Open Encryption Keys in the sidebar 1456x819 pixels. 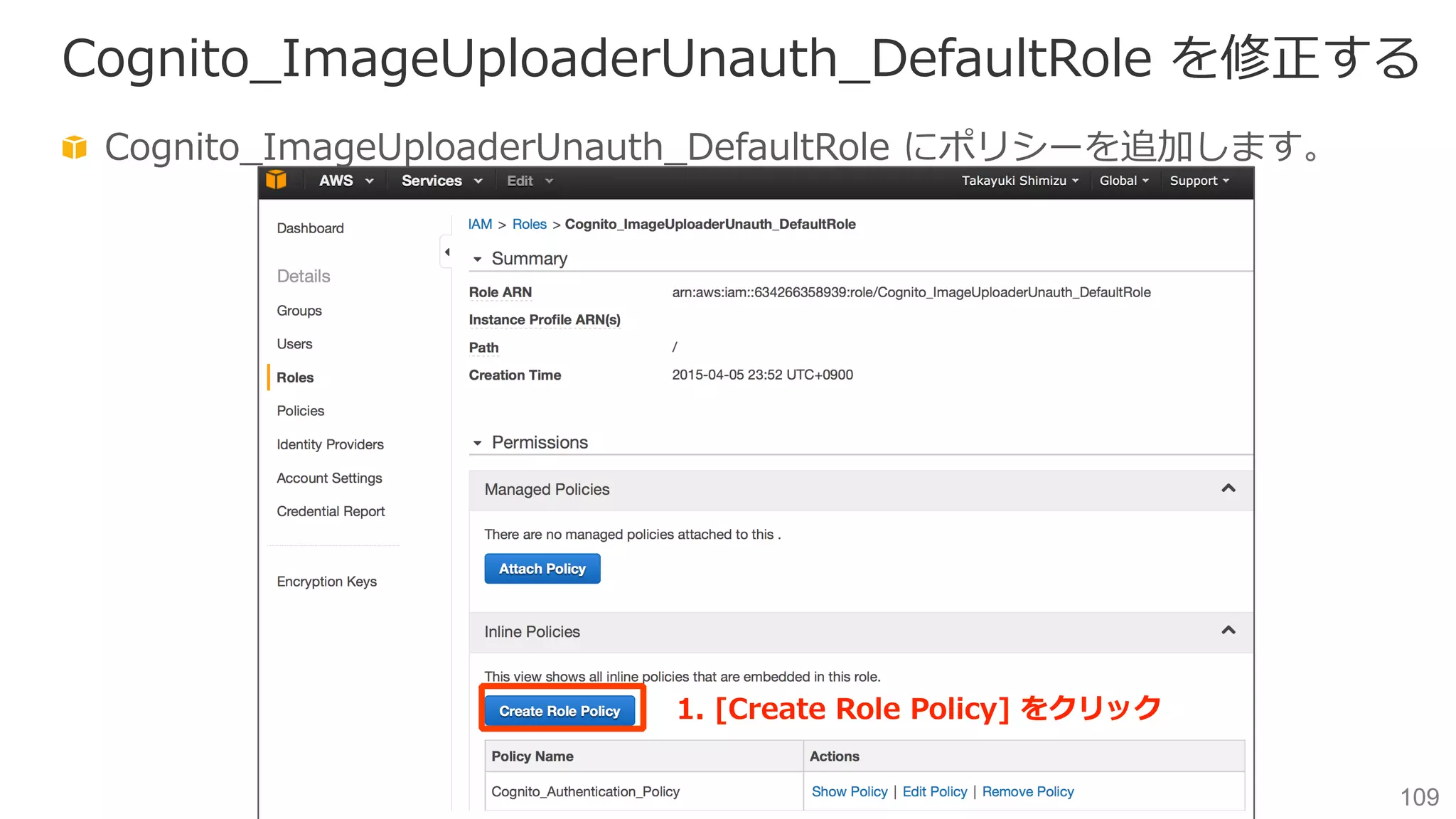point(326,582)
